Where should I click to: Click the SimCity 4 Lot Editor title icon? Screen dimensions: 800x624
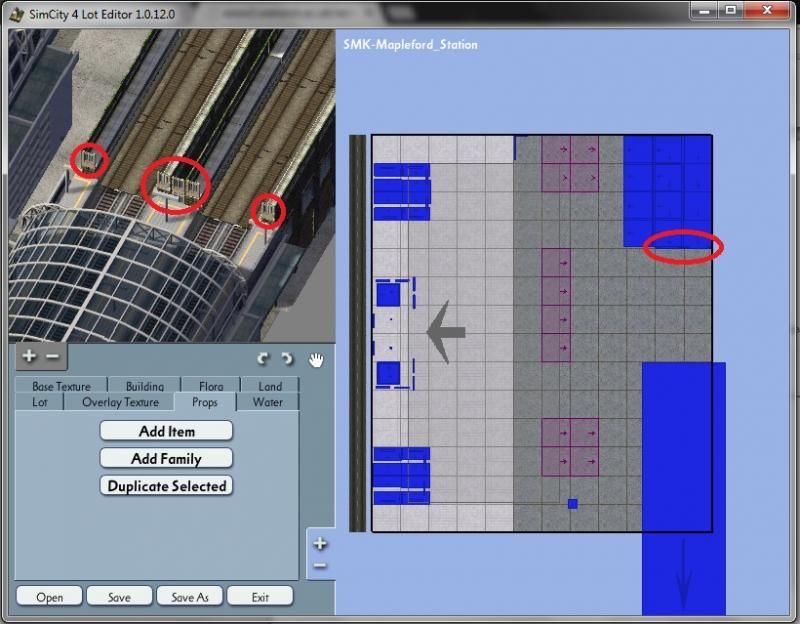tap(17, 14)
